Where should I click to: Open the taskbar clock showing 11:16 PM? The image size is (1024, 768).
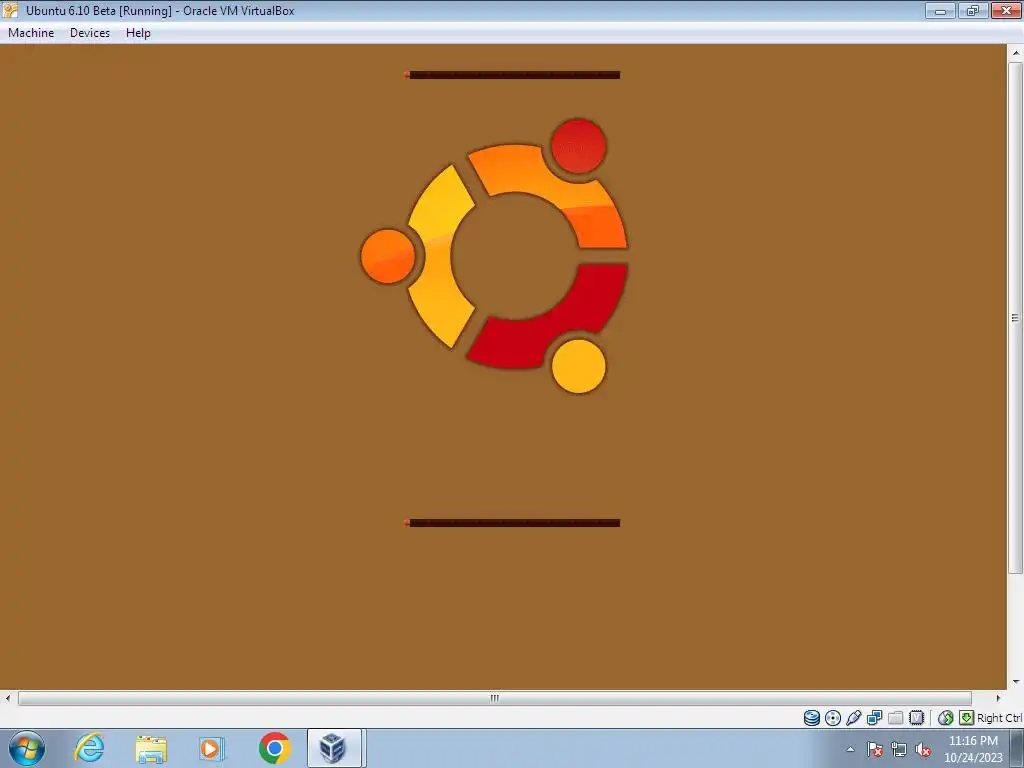[x=973, y=749]
